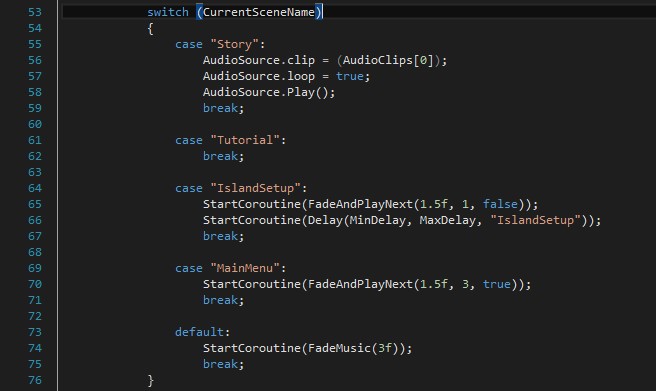
Task: Click the switch keyword on line 53
Action: click(168, 12)
